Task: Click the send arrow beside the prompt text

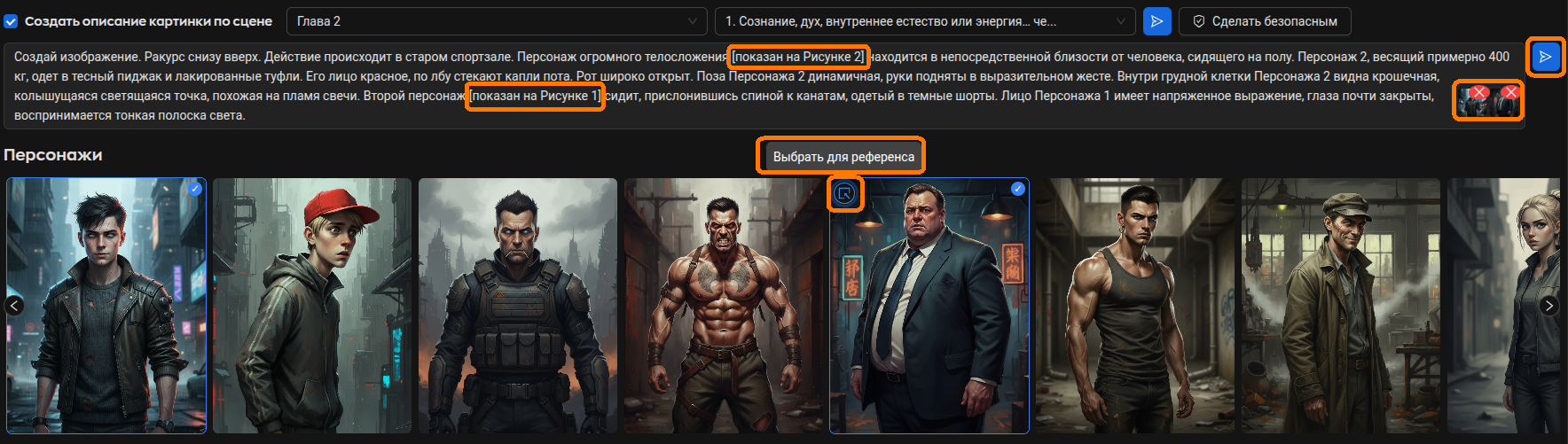Action: (x=1546, y=57)
